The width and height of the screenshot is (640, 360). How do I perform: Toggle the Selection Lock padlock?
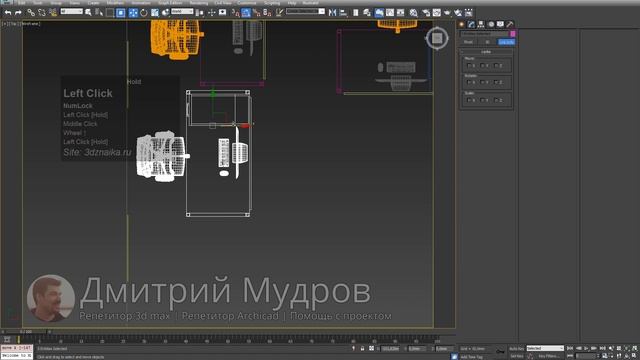pos(362,349)
